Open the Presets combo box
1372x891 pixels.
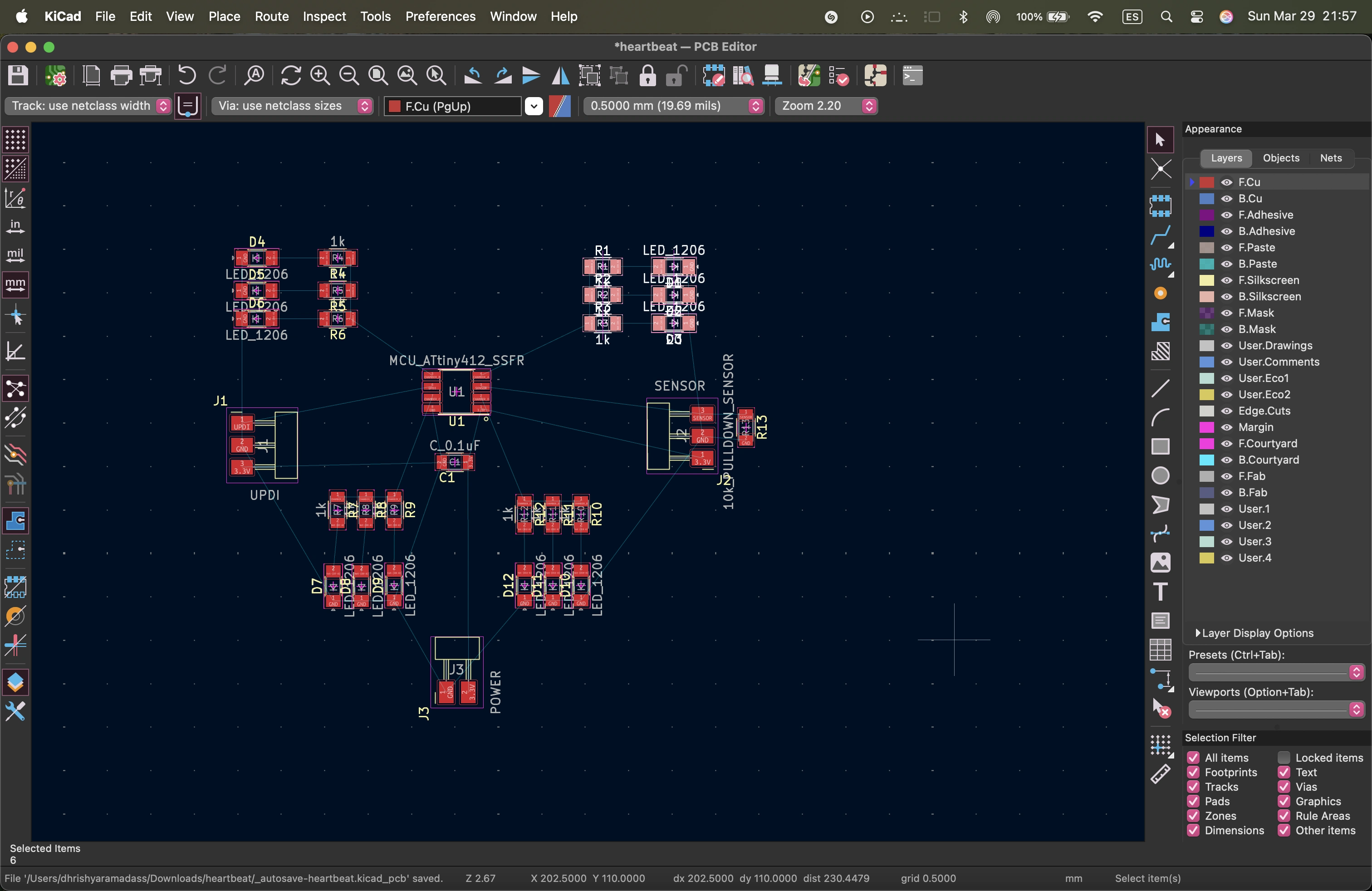1276,672
